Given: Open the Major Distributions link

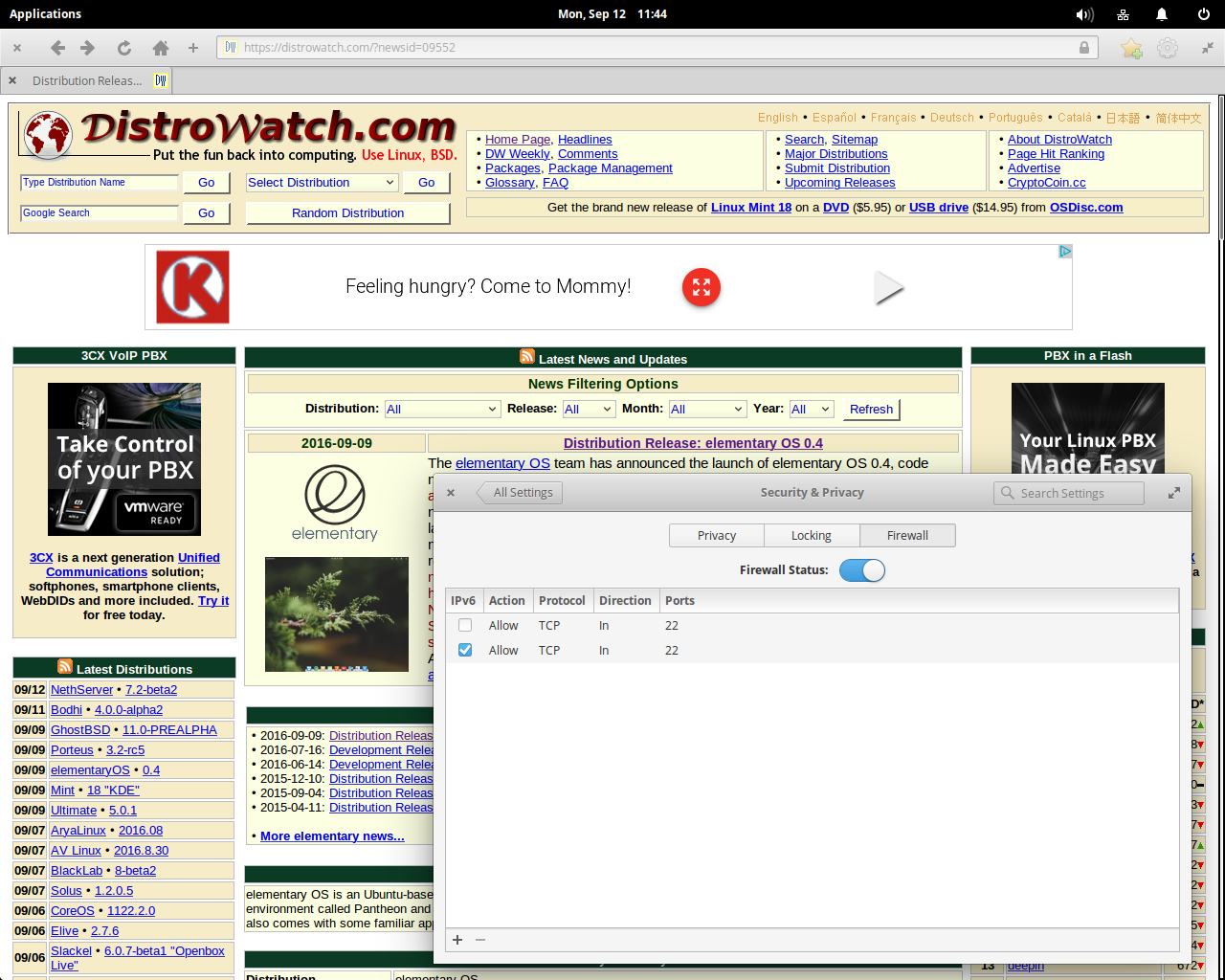Looking at the screenshot, I should pyautogui.click(x=836, y=154).
